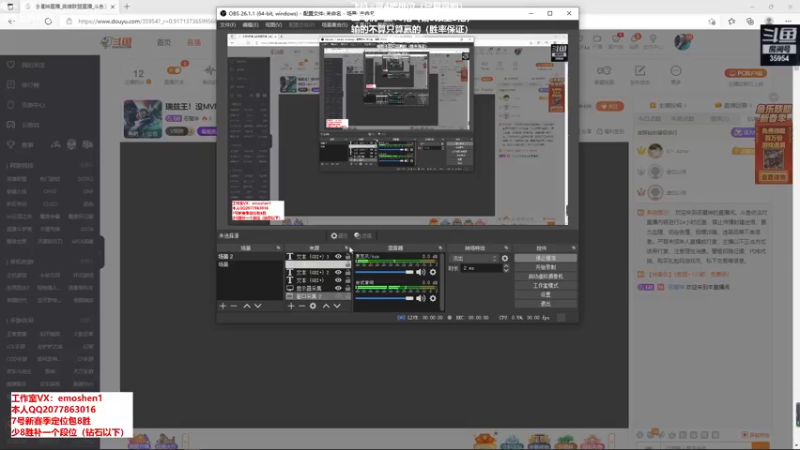Open the Scene Collection menu in OBS
The height and width of the screenshot is (450, 800).
coord(335,25)
